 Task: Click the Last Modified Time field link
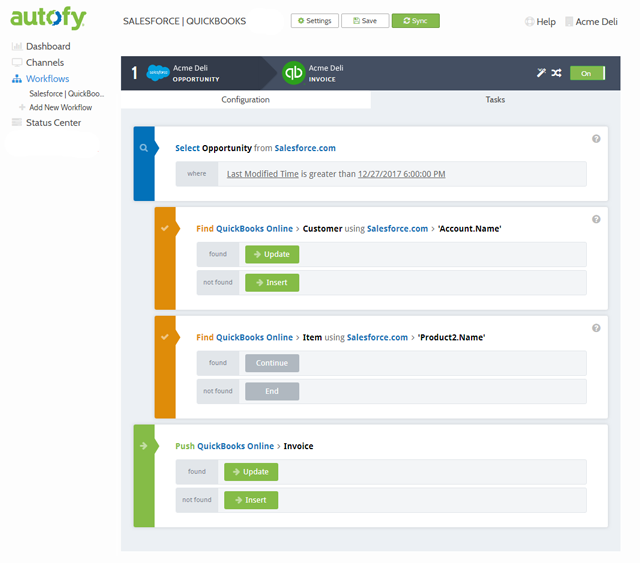[x=262, y=174]
